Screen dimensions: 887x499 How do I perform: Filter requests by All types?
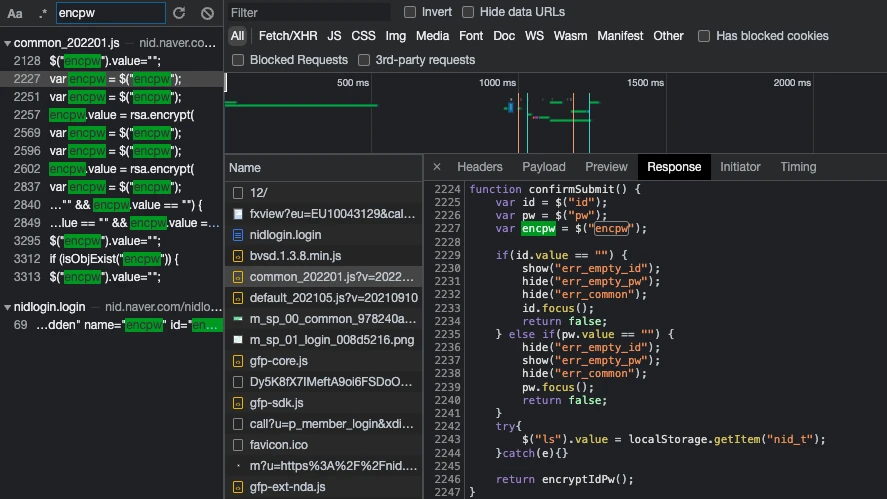coord(238,36)
